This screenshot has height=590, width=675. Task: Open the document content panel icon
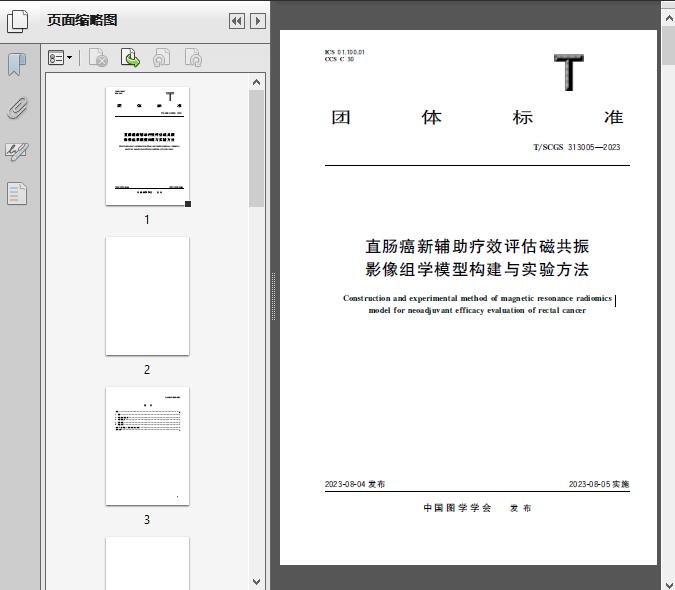pos(17,193)
